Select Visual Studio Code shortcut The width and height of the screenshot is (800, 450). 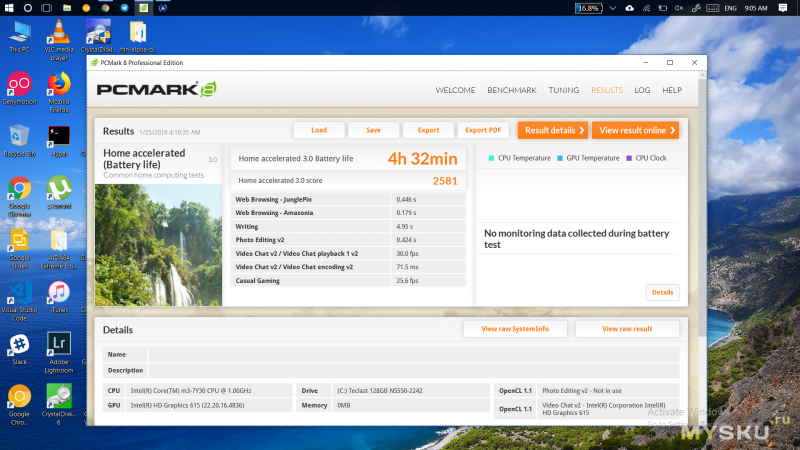(x=19, y=302)
